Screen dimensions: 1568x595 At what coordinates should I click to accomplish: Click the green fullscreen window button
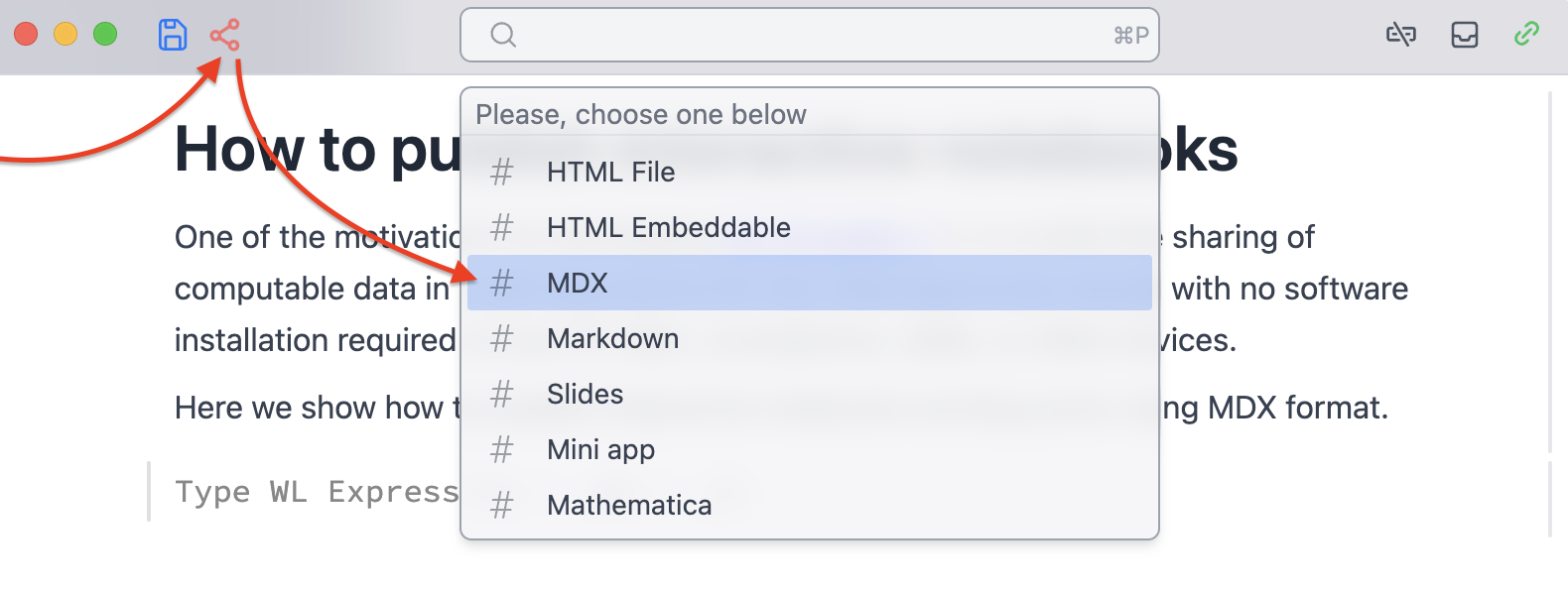(105, 35)
